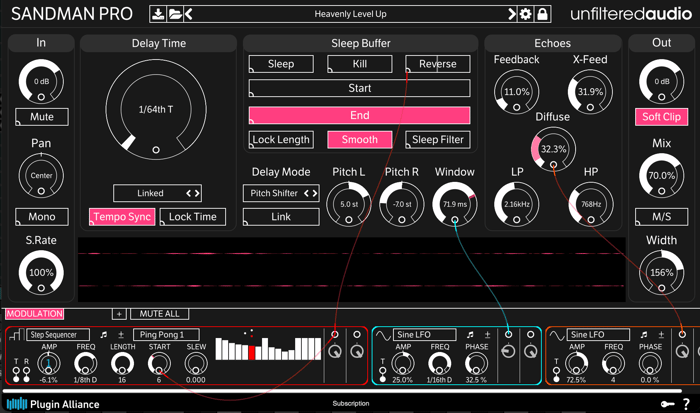700x413 pixels.
Task: Enable Lock Time
Action: (192, 217)
